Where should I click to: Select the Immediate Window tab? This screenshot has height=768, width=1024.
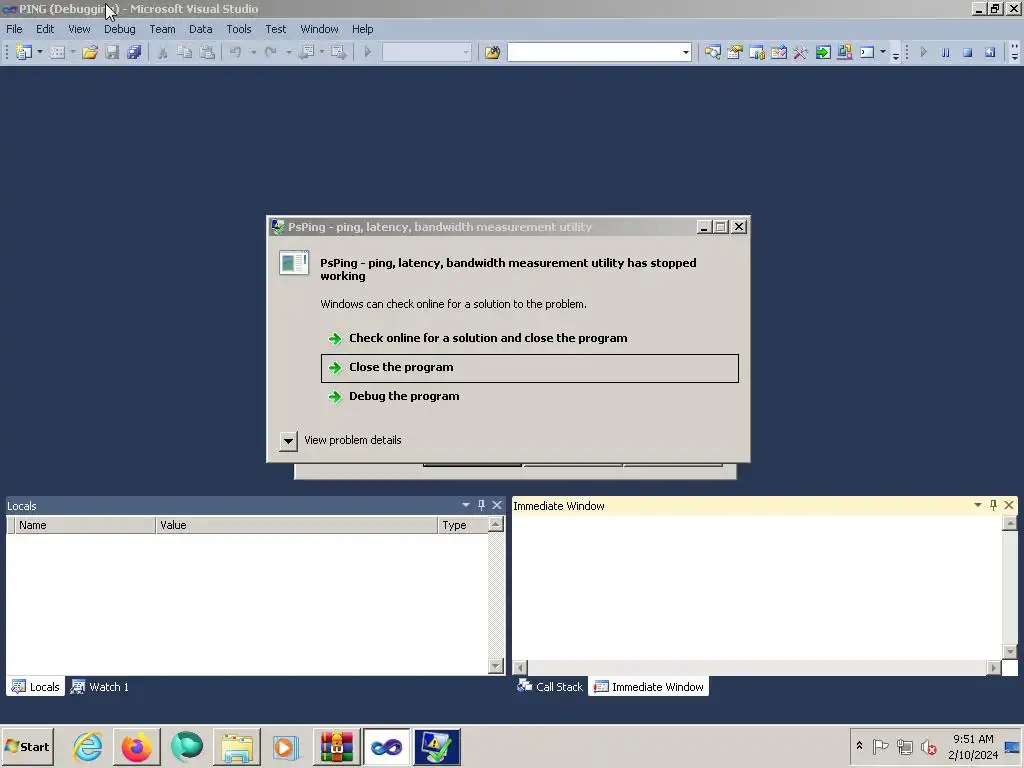click(x=648, y=686)
